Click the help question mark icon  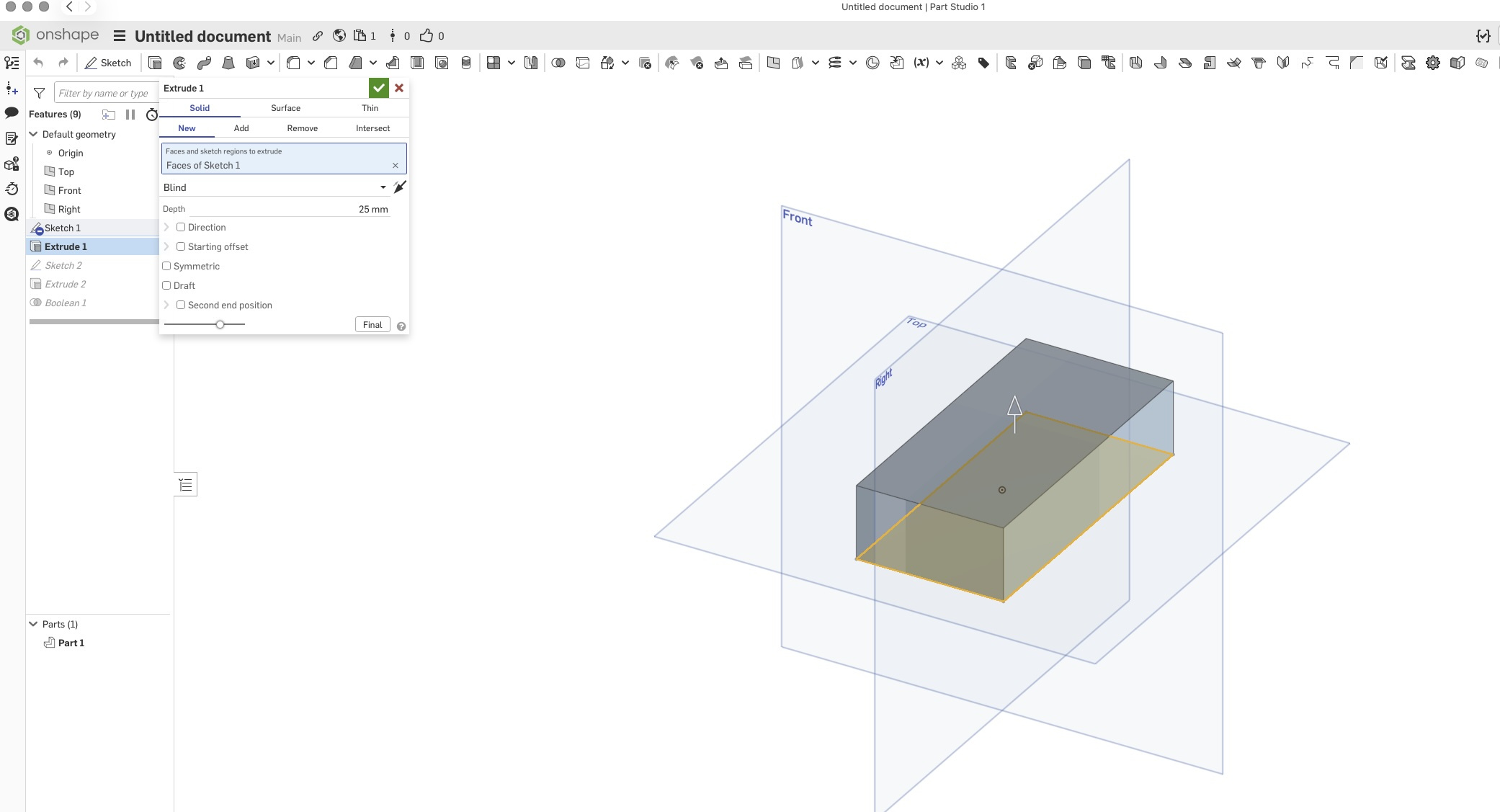coord(401,326)
